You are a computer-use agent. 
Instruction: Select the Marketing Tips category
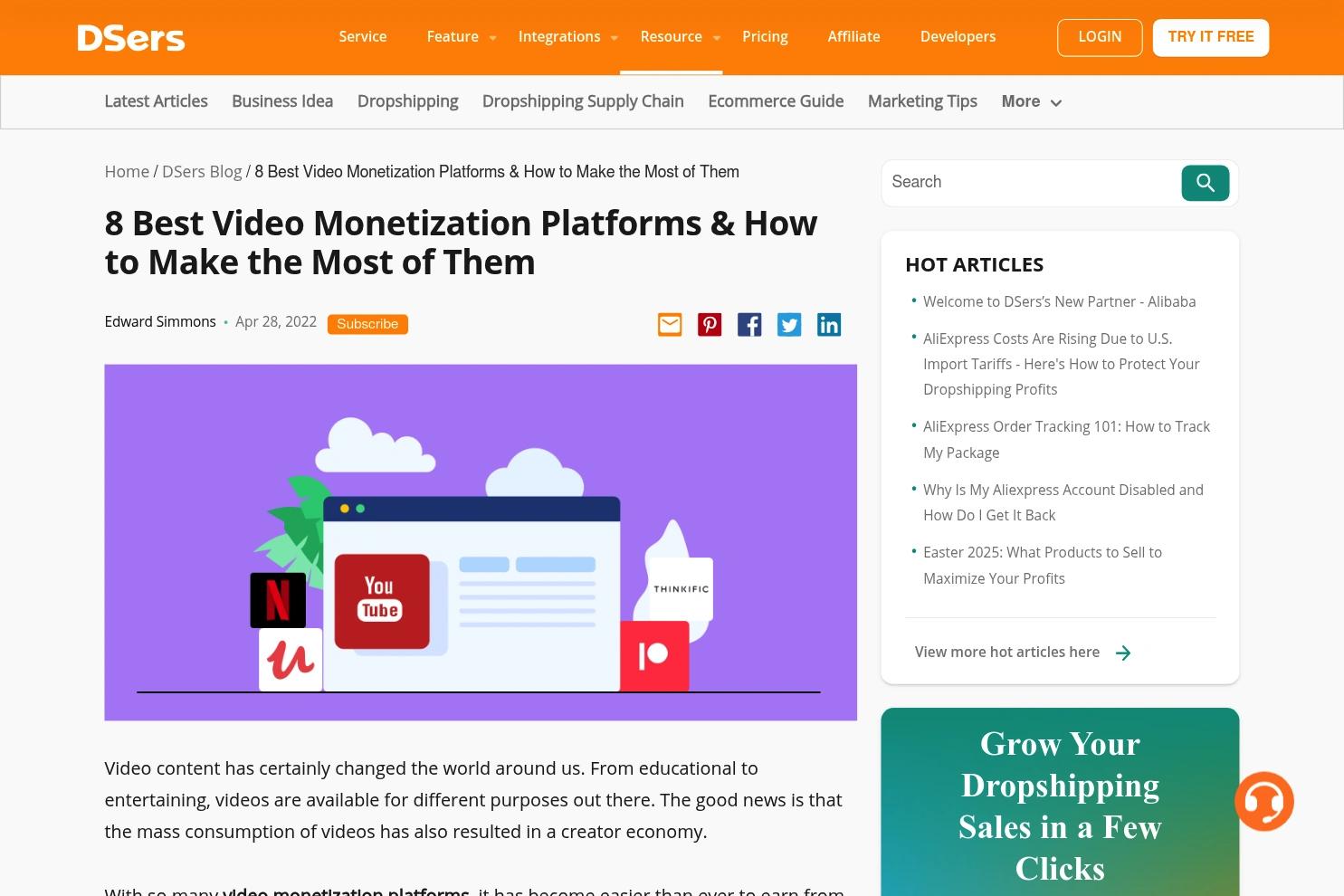[922, 101]
